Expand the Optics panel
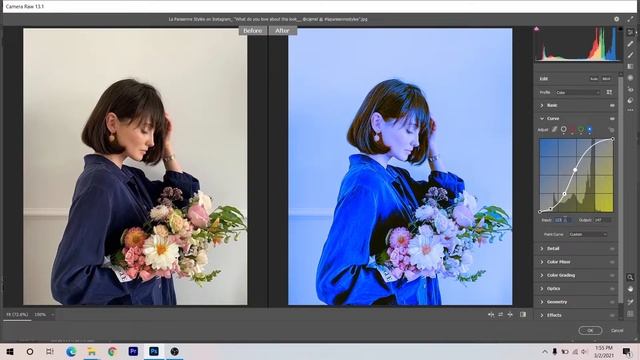The width and height of the screenshot is (640, 360). coord(542,289)
